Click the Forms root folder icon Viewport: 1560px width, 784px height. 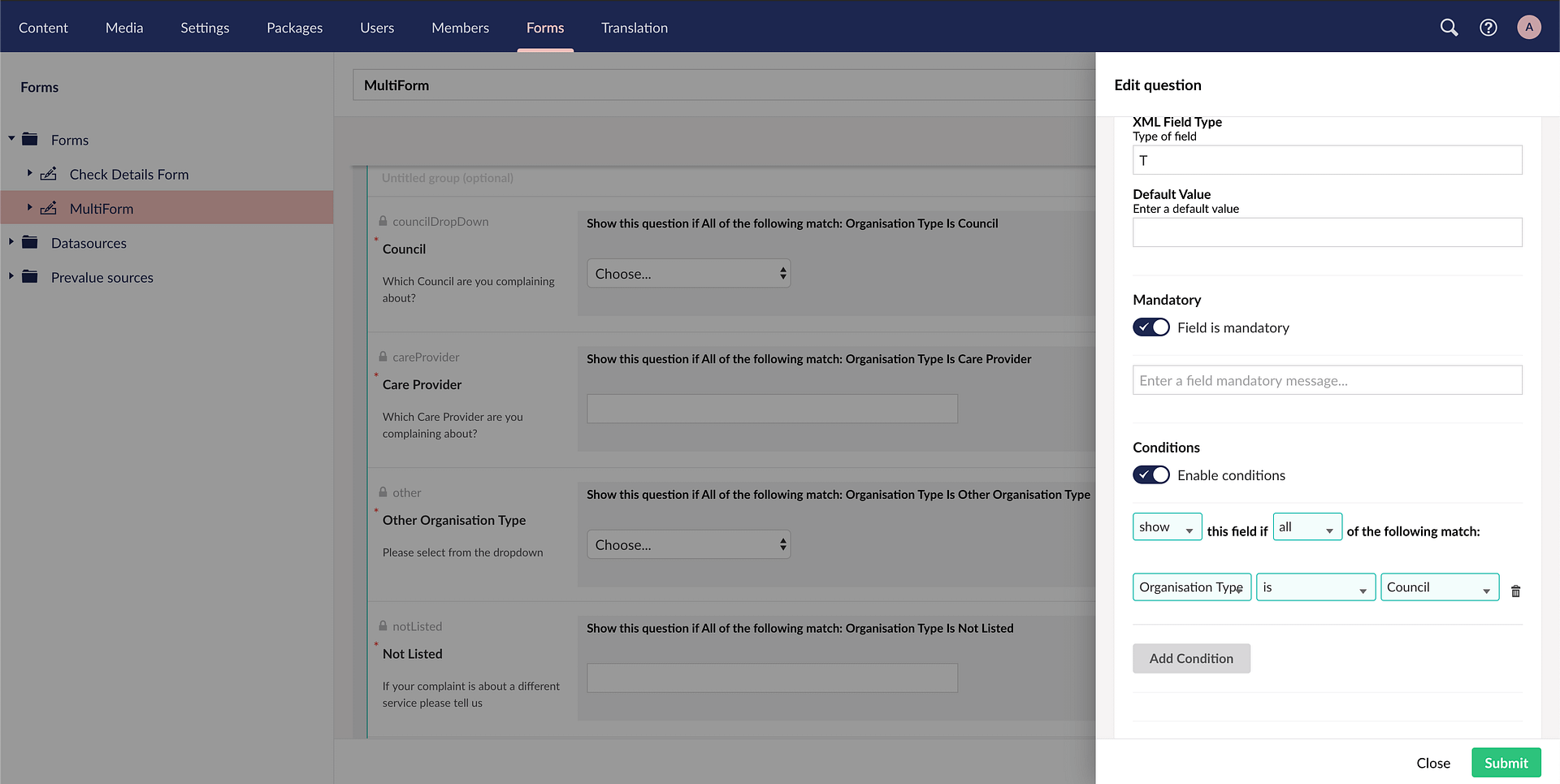click(x=30, y=139)
